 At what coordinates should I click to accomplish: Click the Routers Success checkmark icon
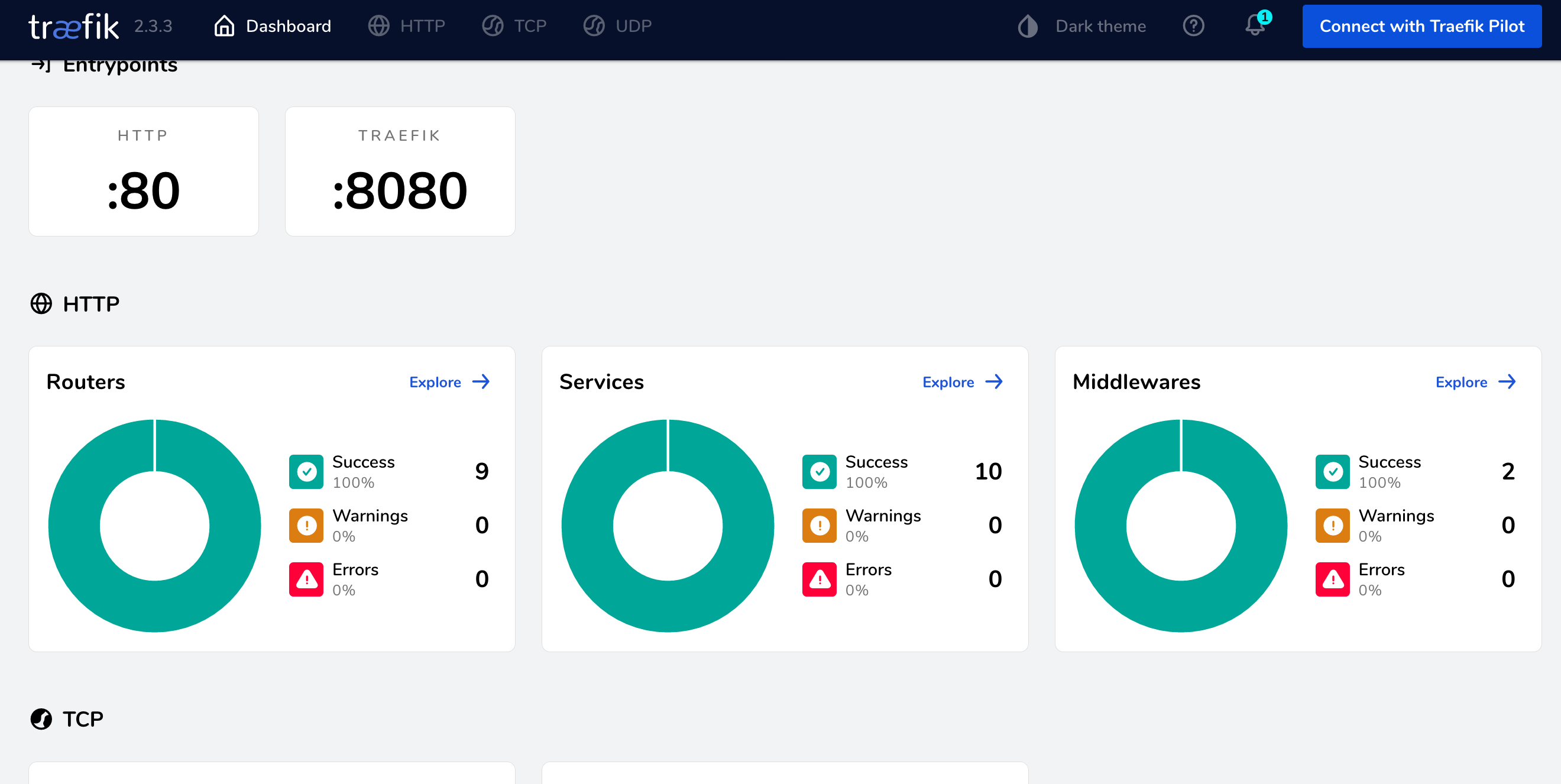click(x=306, y=471)
